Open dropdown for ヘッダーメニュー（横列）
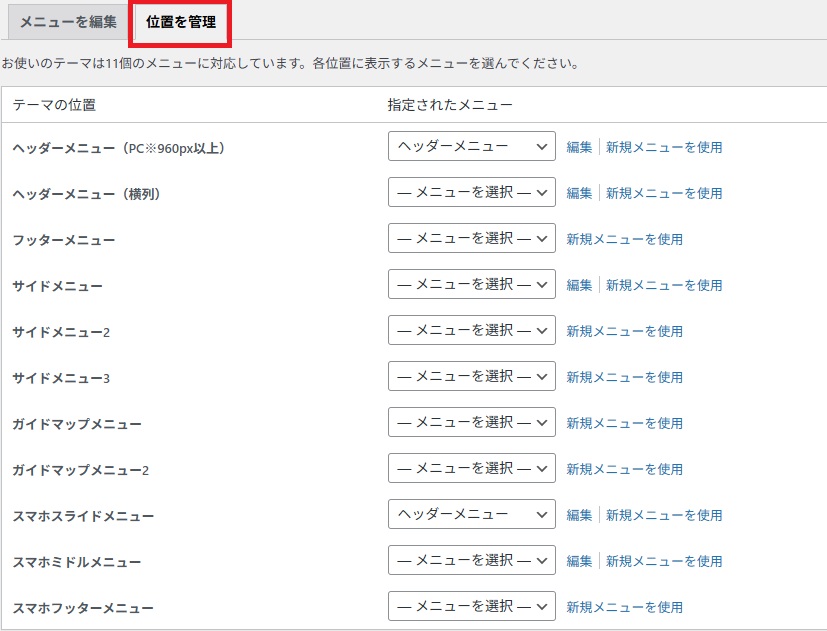Screen dimensions: 827x631 472,192
